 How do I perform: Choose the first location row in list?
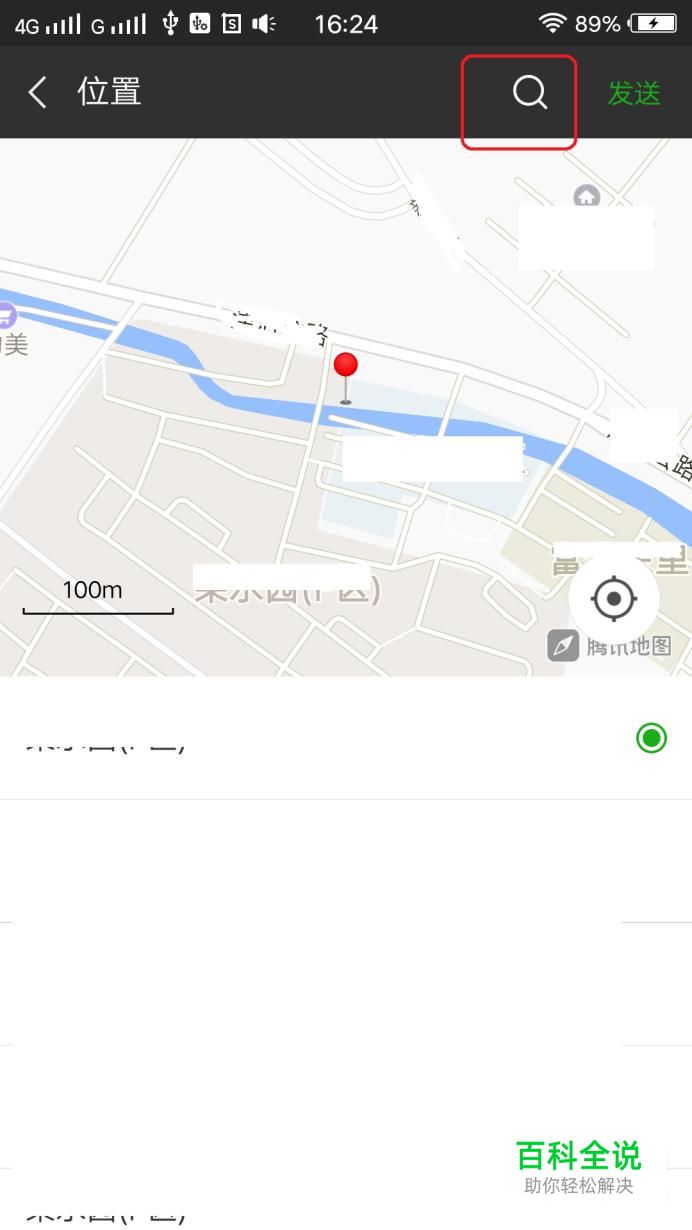[x=346, y=739]
